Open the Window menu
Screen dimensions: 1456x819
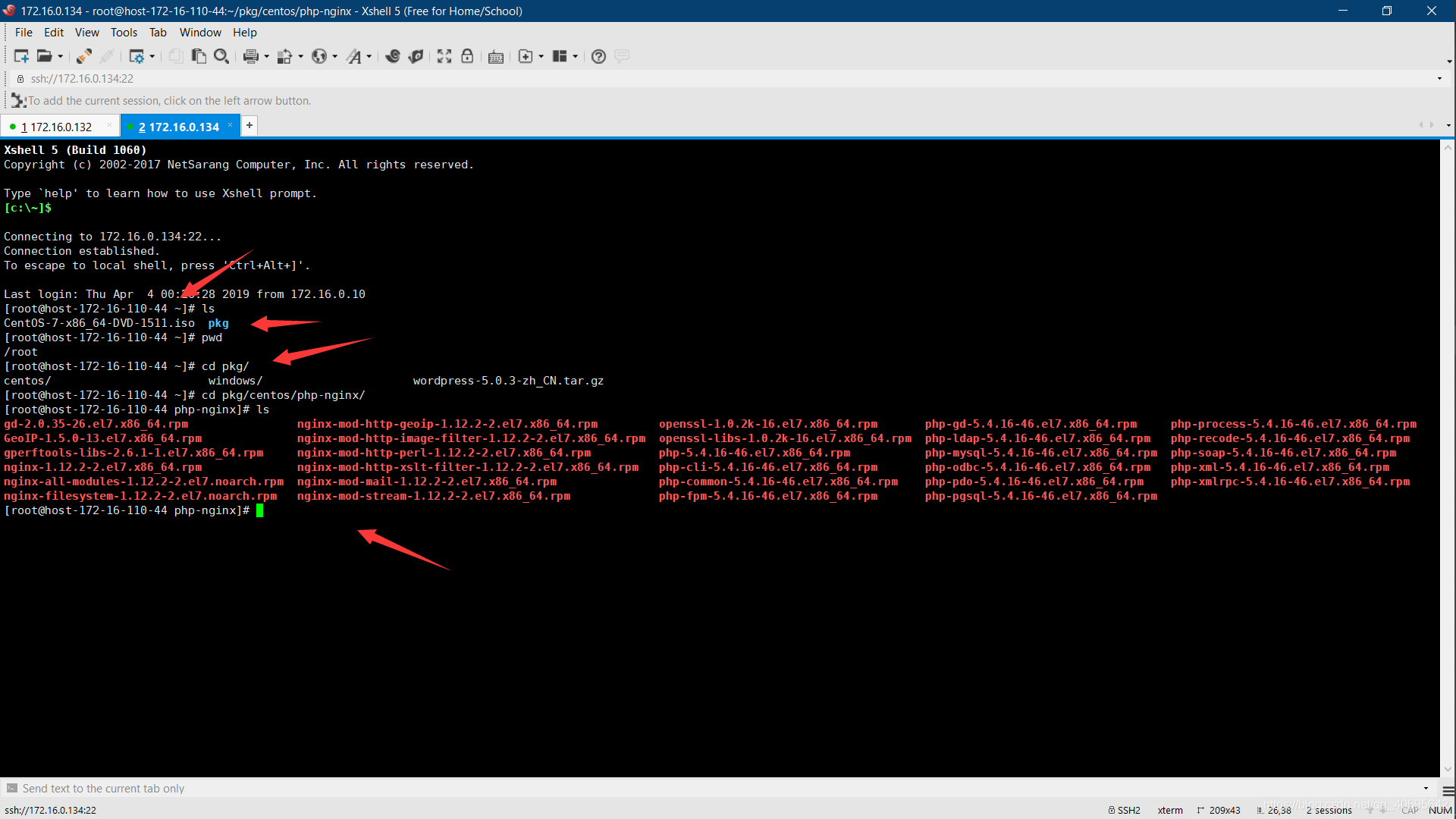[x=200, y=33]
